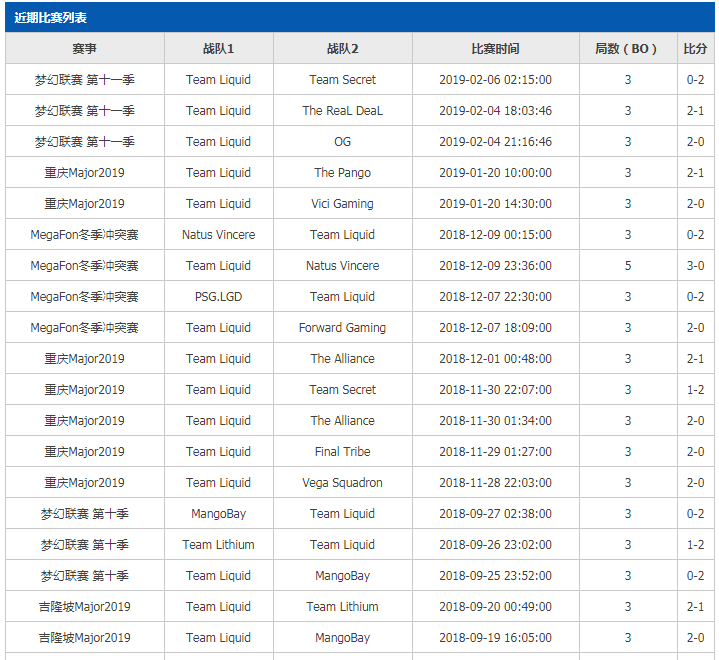Click Team Secret in the 2018-11-30 row
Screen dimensions: 719x660
click(x=342, y=390)
